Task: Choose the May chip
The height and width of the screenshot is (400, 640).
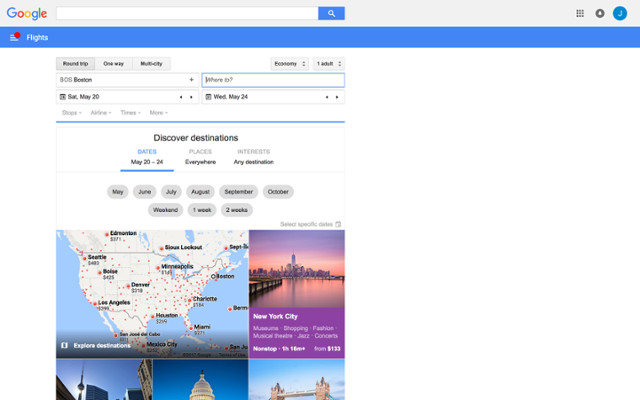Action: (x=118, y=192)
